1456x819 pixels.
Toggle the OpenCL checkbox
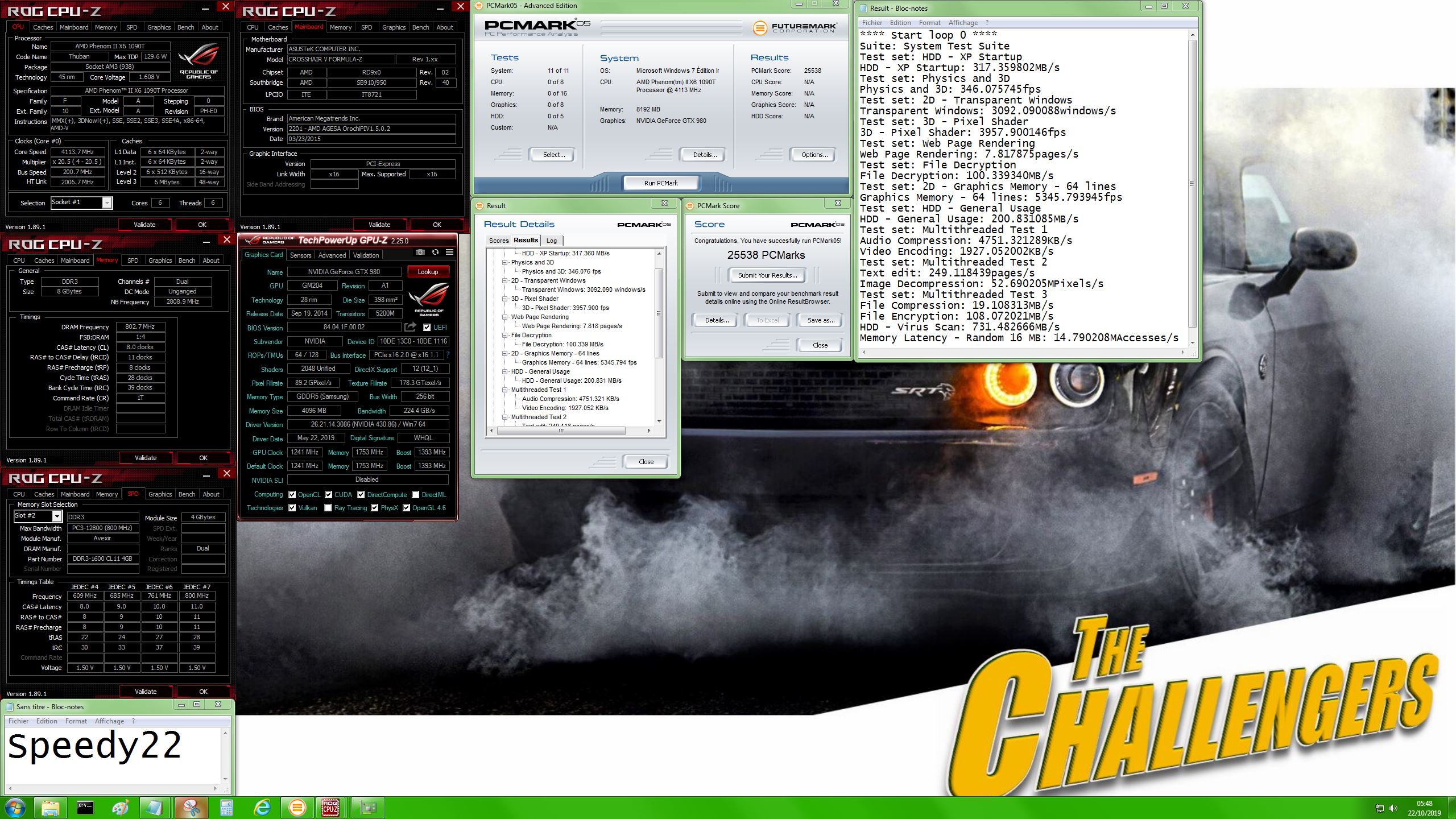pos(292,495)
